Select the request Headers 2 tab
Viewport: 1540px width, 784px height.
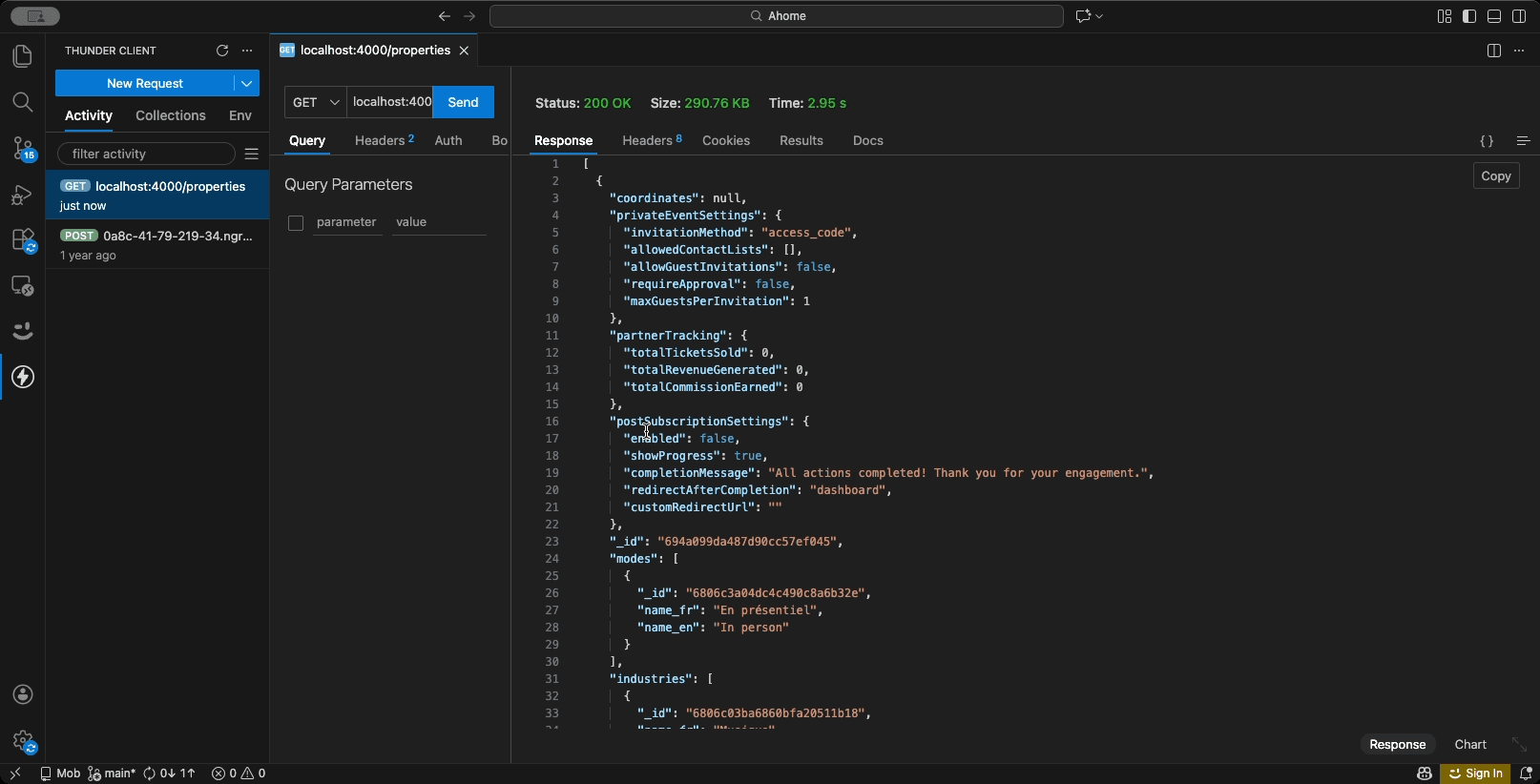[385, 140]
